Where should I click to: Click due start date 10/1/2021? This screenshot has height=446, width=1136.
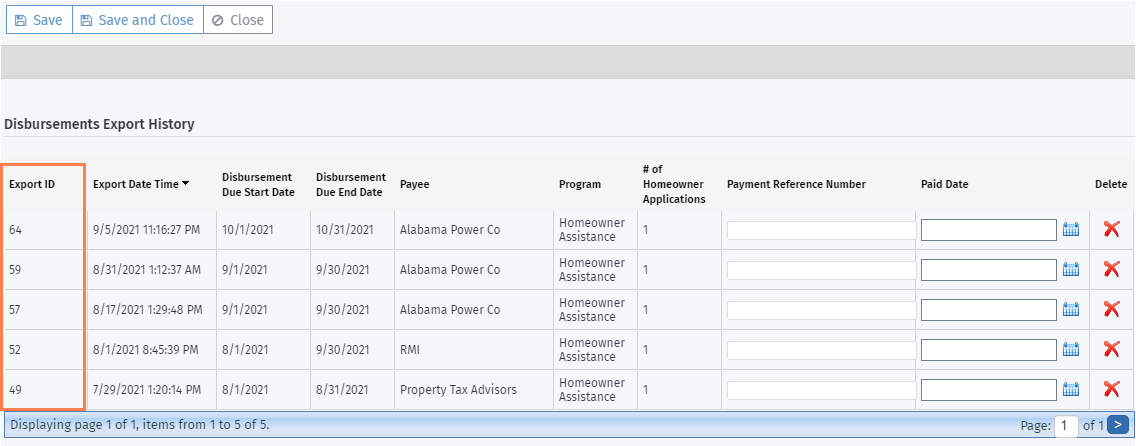[x=247, y=230]
